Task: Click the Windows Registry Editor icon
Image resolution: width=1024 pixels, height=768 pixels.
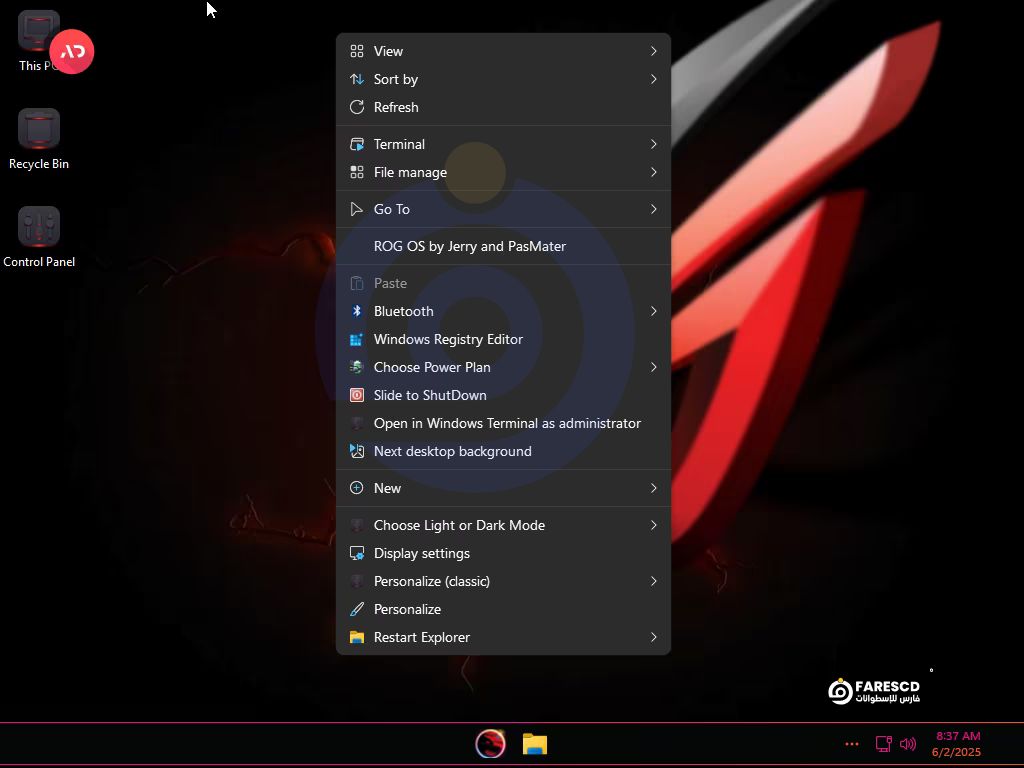Action: point(357,340)
